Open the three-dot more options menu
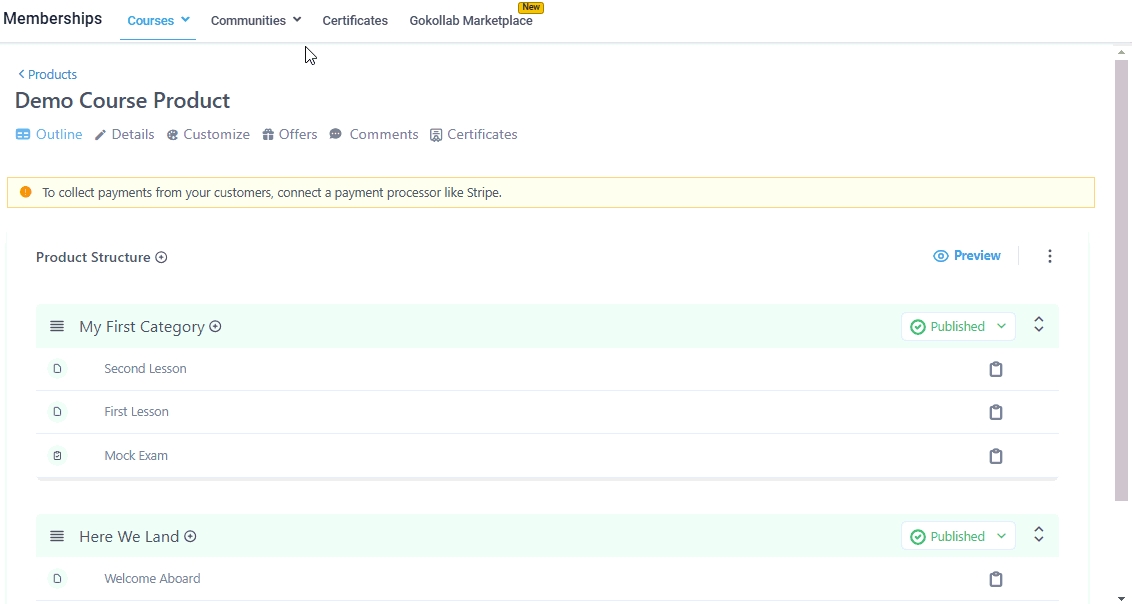Screen dimensions: 1132x604 (1049, 257)
